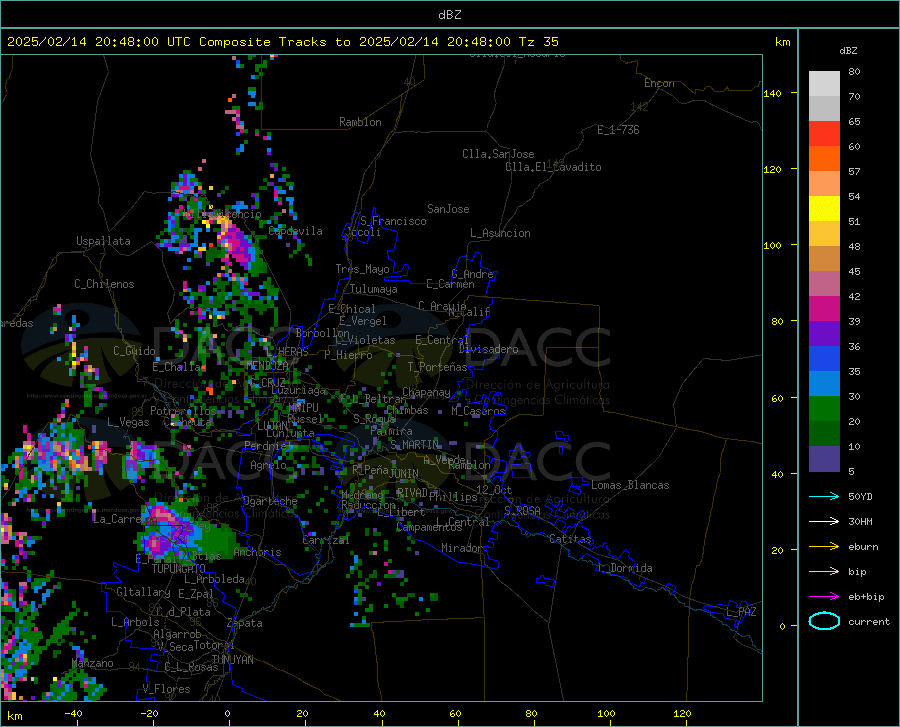Select the magenta 39-42 dBZ swatch
900x727 pixels.
click(824, 309)
